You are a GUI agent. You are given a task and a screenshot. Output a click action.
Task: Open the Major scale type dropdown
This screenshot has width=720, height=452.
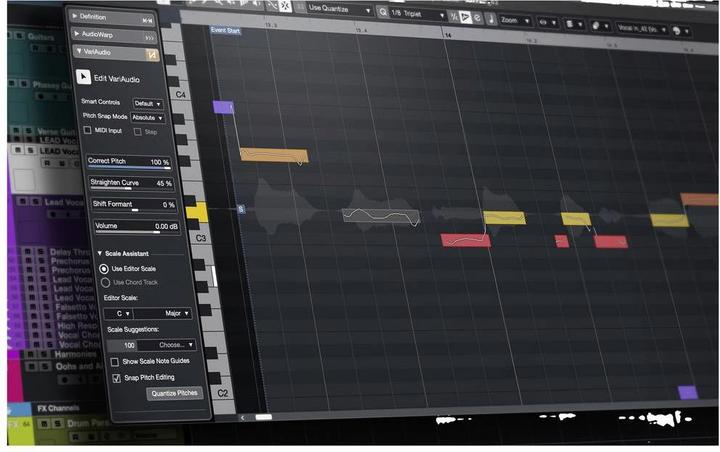[x=163, y=313]
